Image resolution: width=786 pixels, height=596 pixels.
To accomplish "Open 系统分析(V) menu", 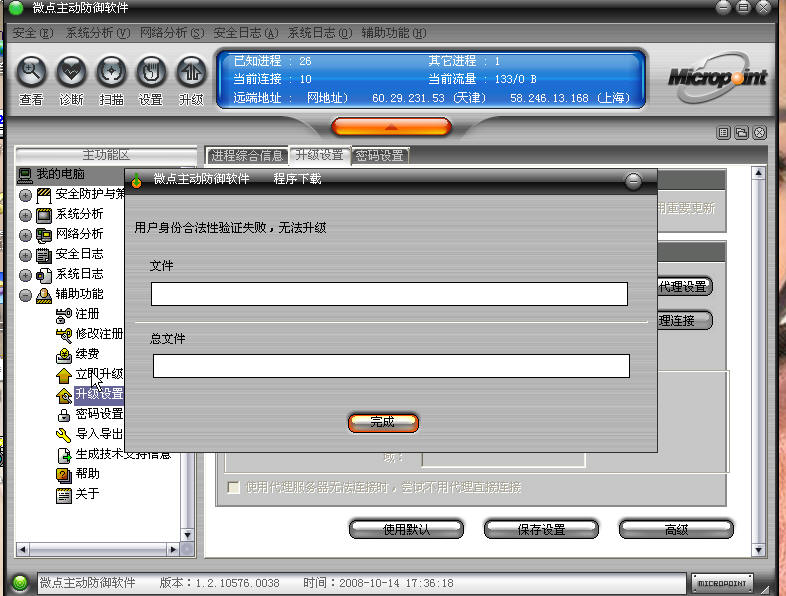I will coord(98,33).
